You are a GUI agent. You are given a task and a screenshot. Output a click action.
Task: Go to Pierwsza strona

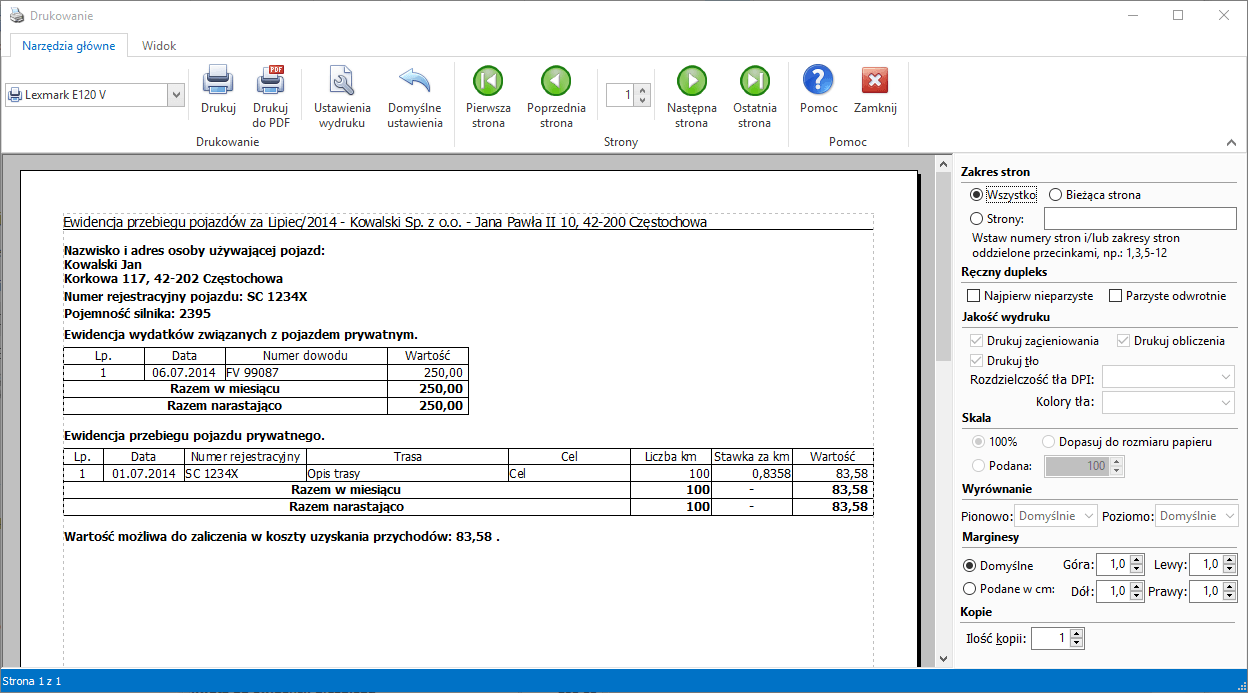tap(488, 82)
